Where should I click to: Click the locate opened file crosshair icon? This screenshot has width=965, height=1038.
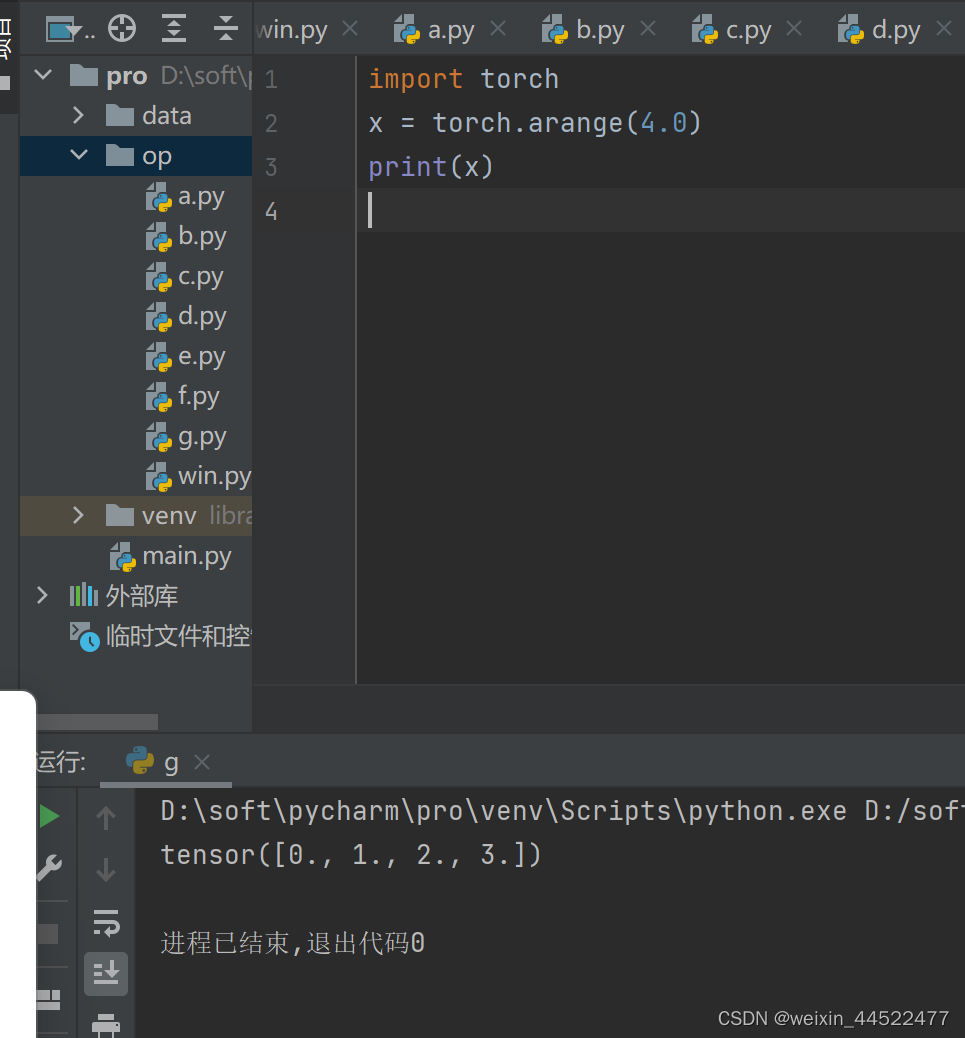pyautogui.click(x=122, y=28)
